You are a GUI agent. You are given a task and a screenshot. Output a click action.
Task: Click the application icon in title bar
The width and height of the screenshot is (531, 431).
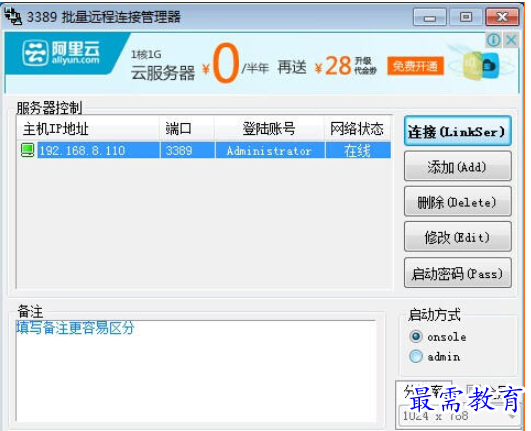click(x=13, y=16)
